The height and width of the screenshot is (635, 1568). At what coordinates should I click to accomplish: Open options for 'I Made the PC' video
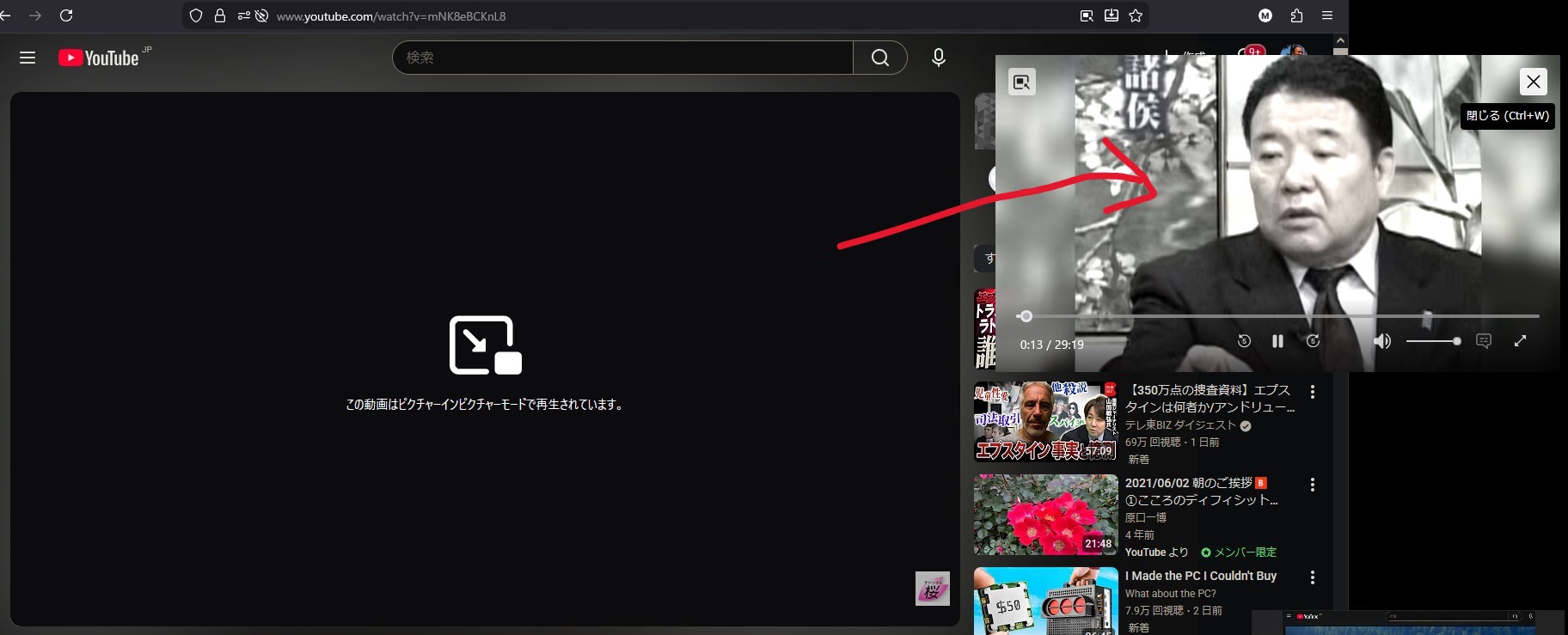click(1312, 577)
